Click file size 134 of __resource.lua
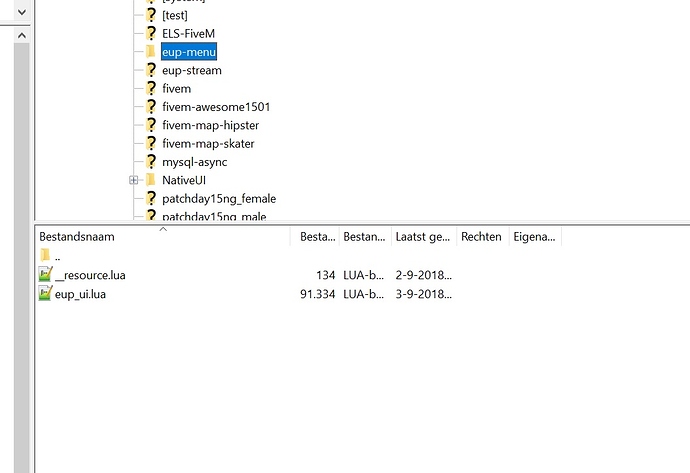The width and height of the screenshot is (690, 473). point(325,275)
